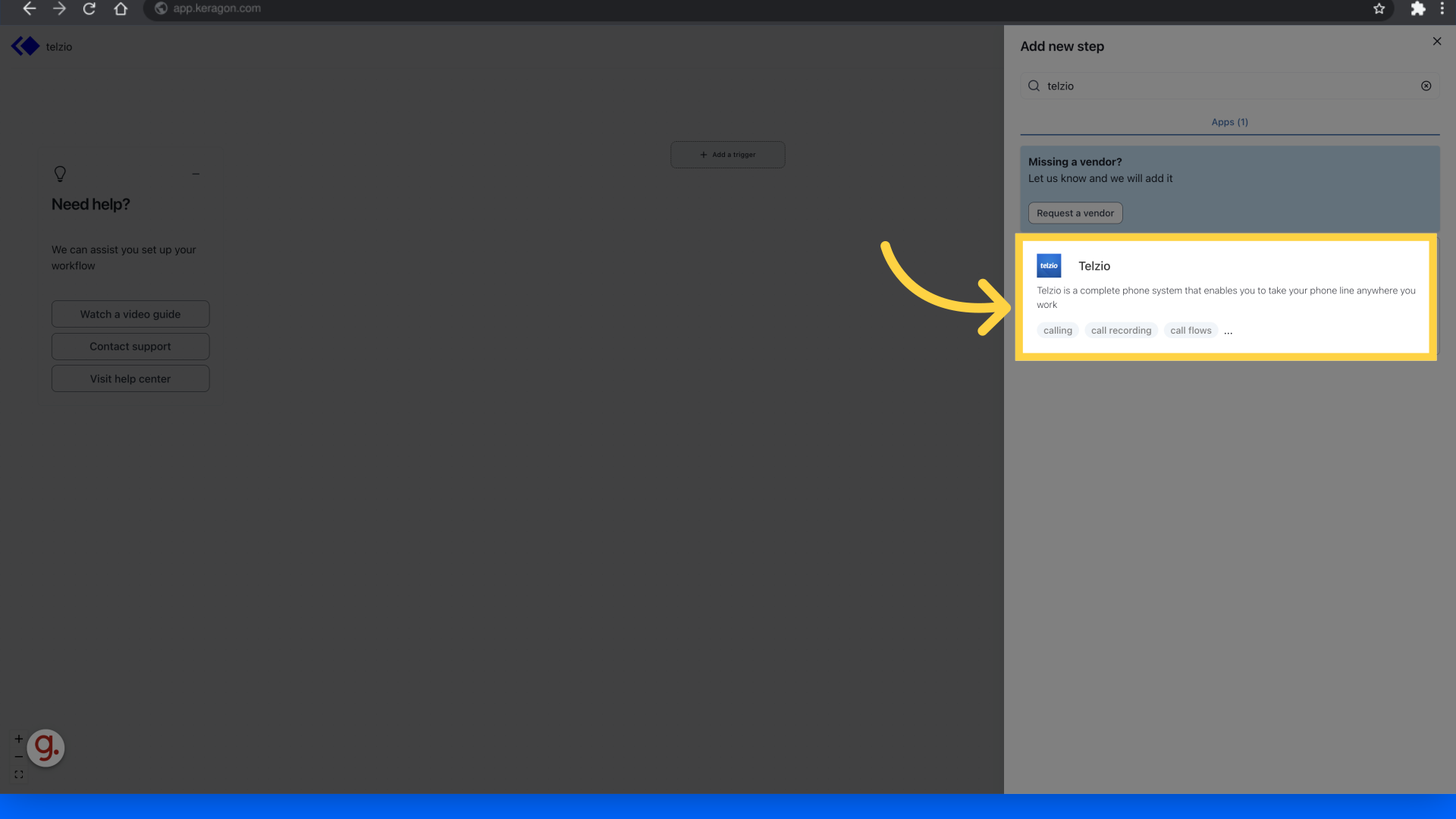This screenshot has height=819, width=1456.
Task: Show more tags via the ellipsis
Action: (1228, 332)
